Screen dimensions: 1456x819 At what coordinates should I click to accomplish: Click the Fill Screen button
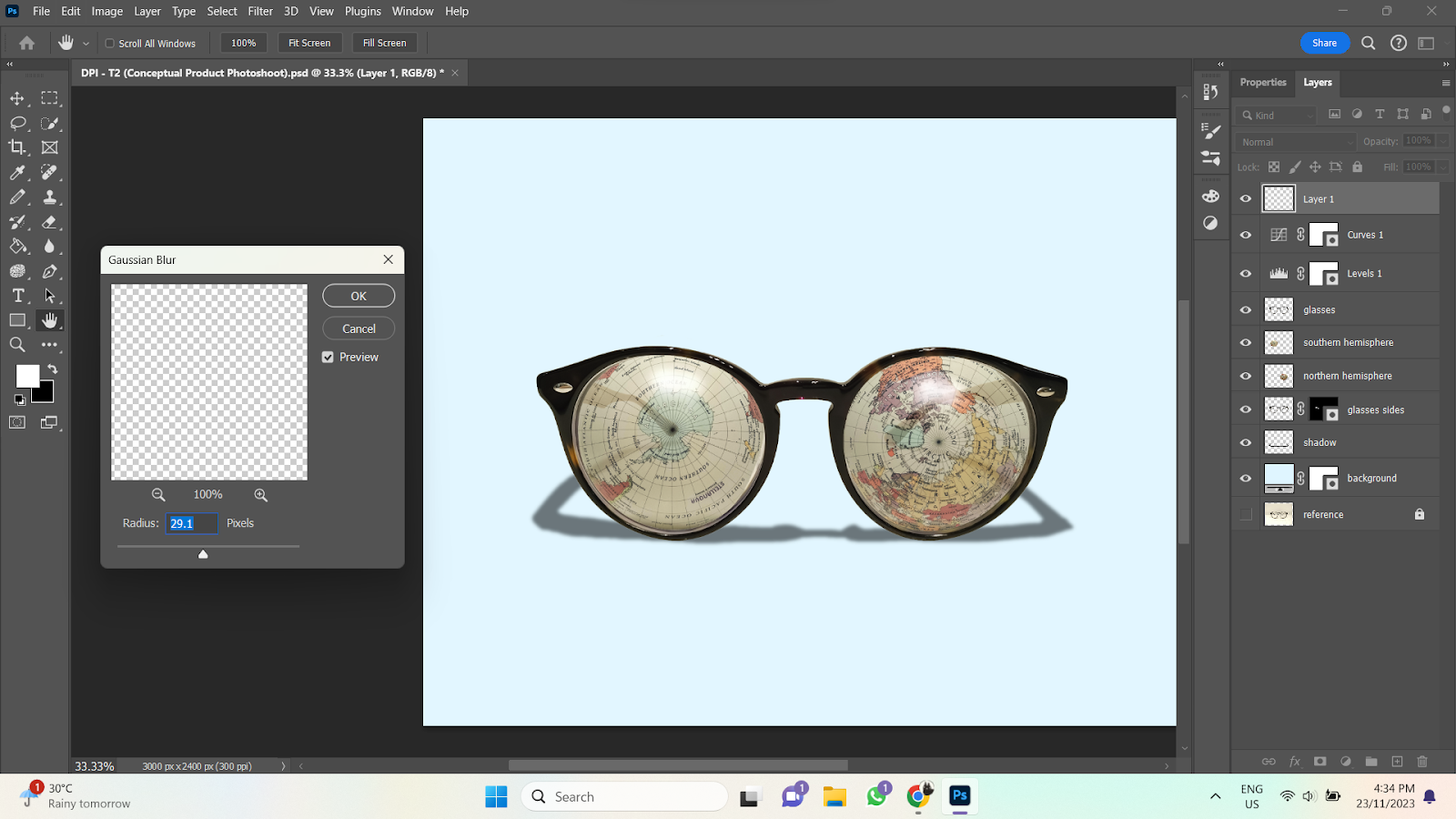point(385,43)
